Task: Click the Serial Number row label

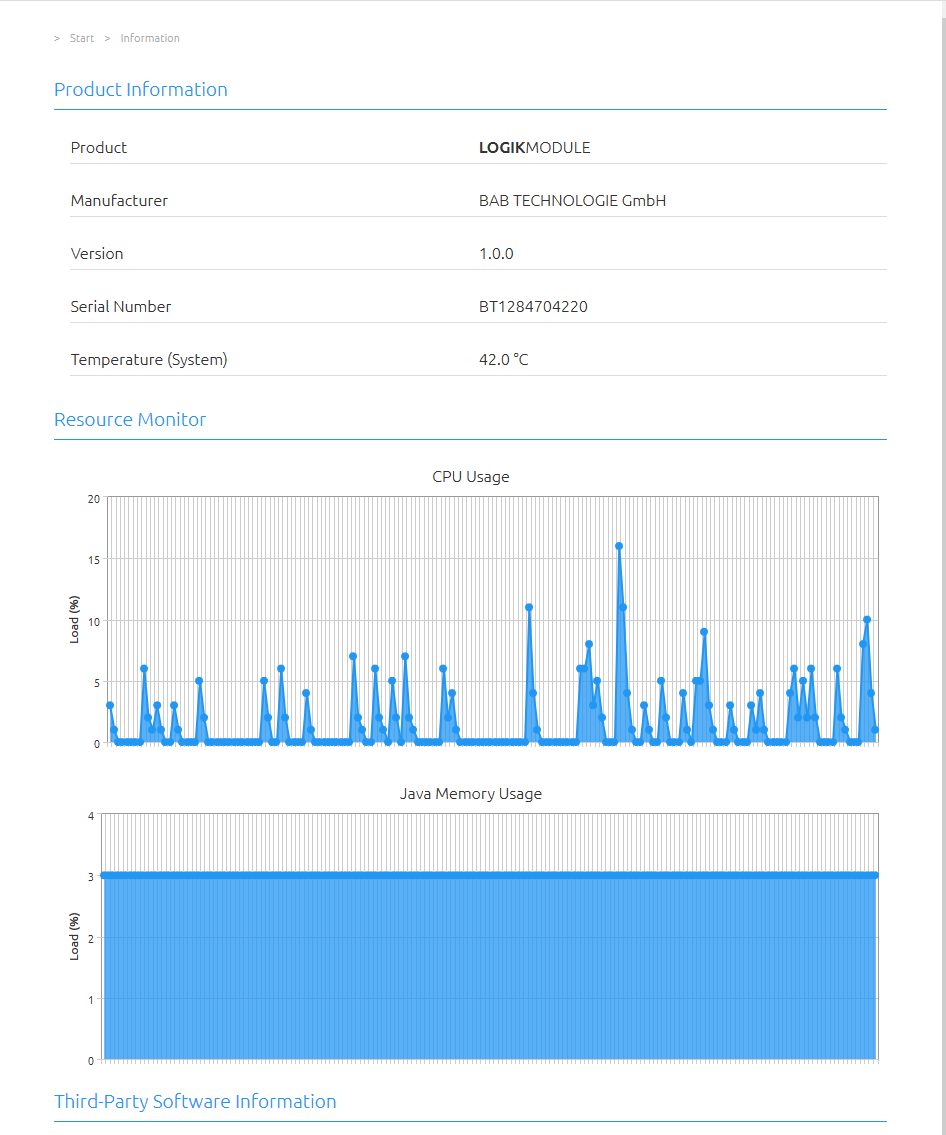Action: pyautogui.click(x=121, y=307)
